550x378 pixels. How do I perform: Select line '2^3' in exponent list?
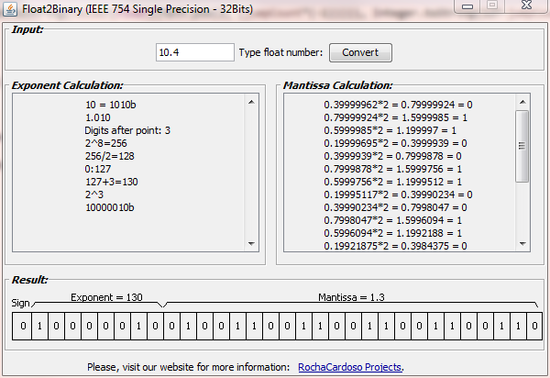pyautogui.click(x=94, y=195)
